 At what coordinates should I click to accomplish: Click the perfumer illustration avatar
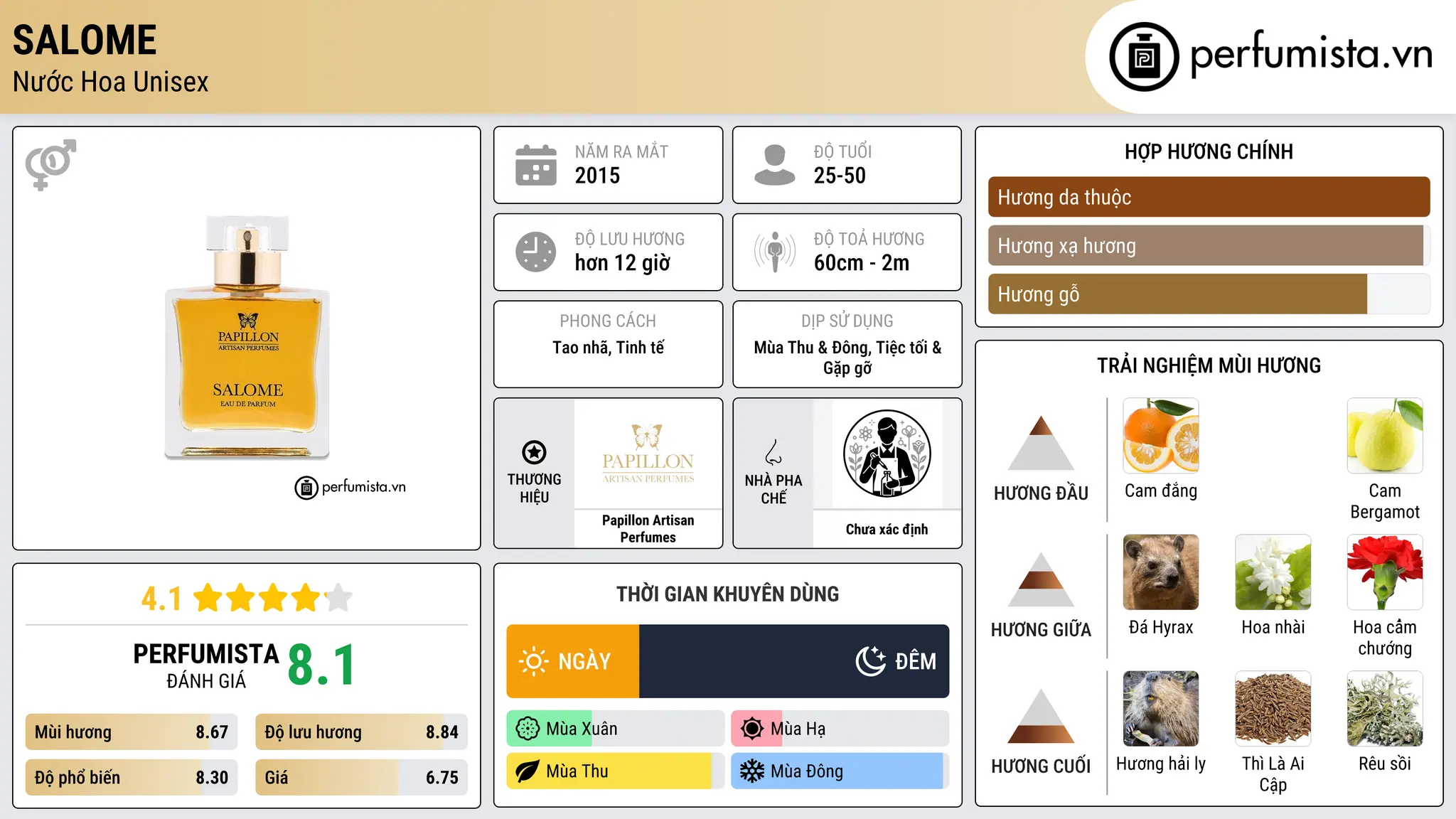tap(887, 454)
